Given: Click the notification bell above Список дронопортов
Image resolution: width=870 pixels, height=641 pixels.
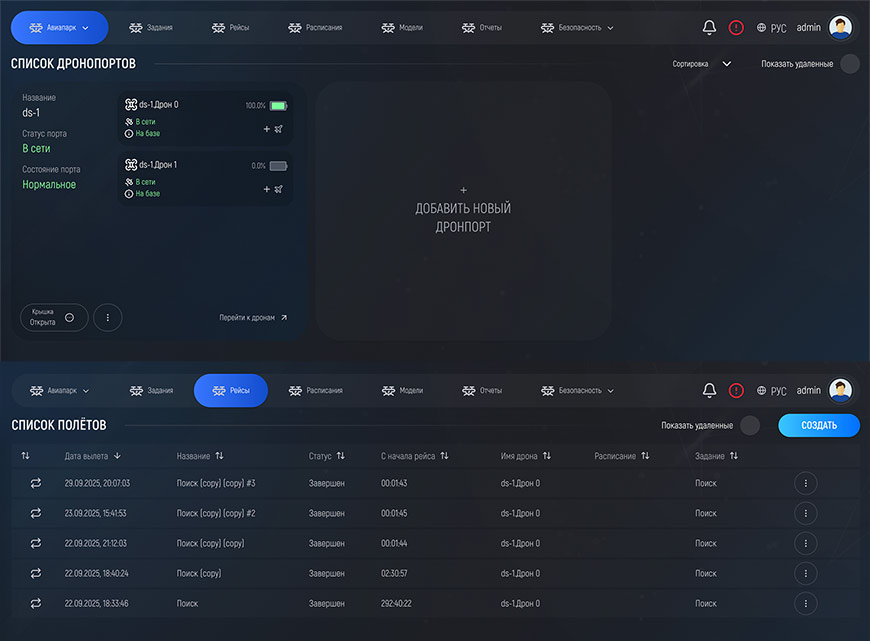Looking at the screenshot, I should (709, 28).
